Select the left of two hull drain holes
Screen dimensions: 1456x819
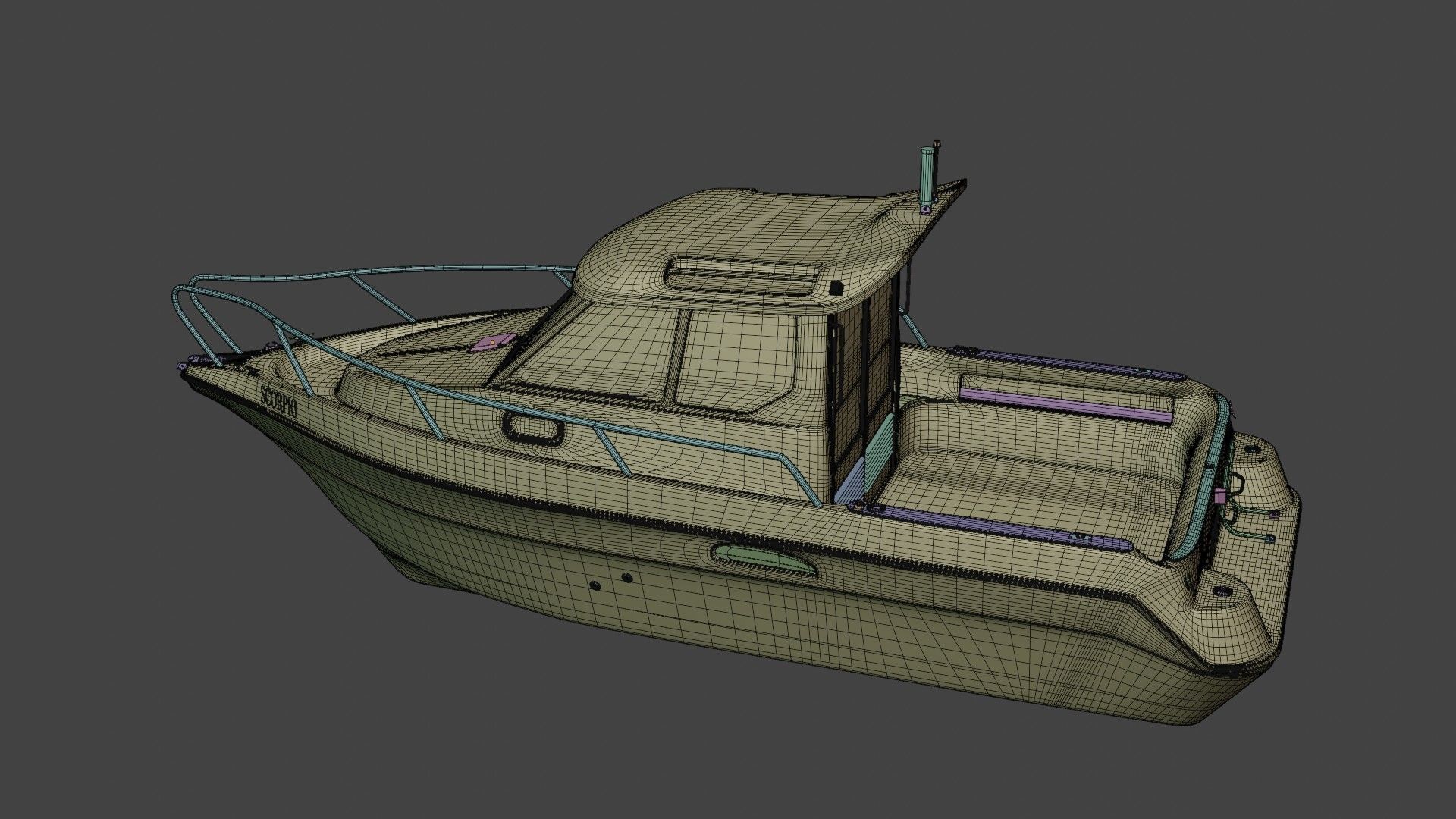coord(595,585)
